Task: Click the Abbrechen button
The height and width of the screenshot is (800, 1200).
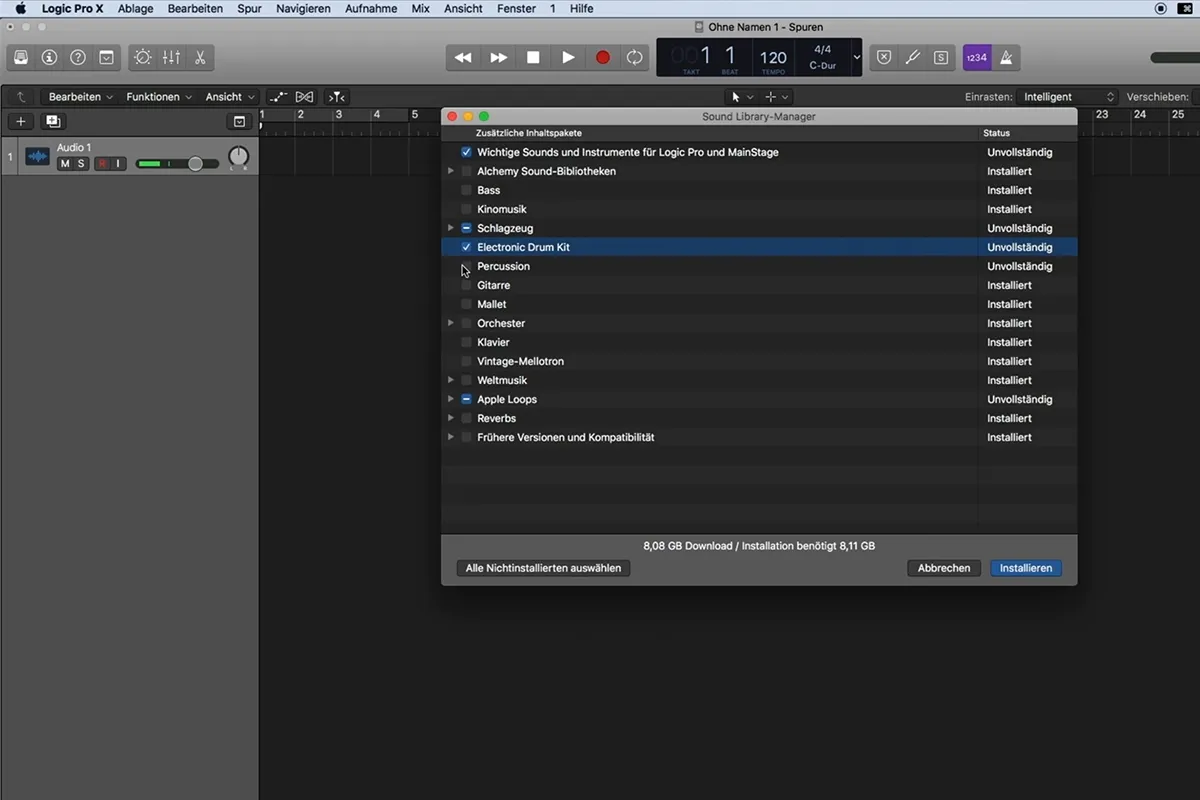Action: (944, 568)
